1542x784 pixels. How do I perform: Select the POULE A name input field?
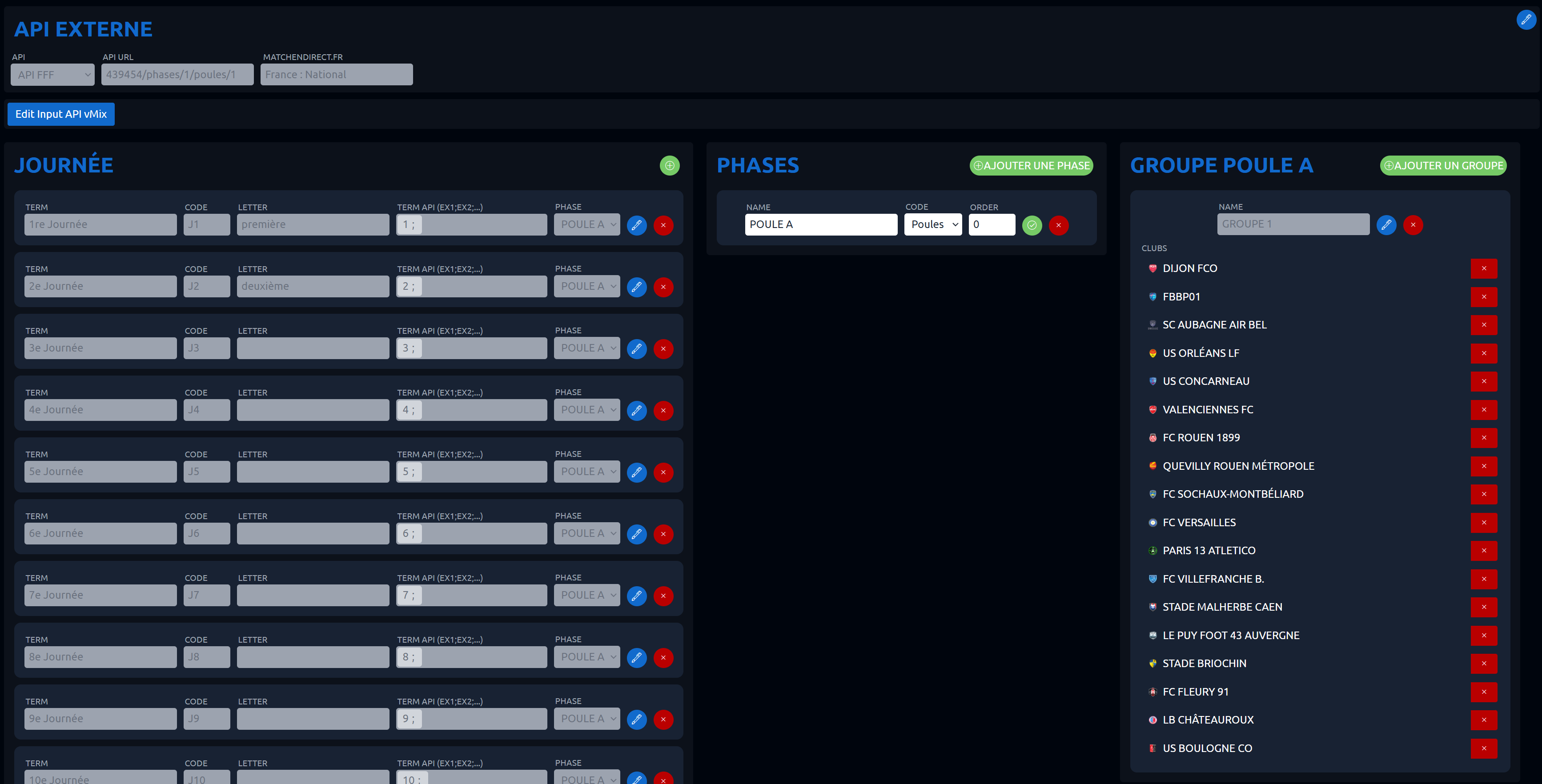pyautogui.click(x=821, y=224)
